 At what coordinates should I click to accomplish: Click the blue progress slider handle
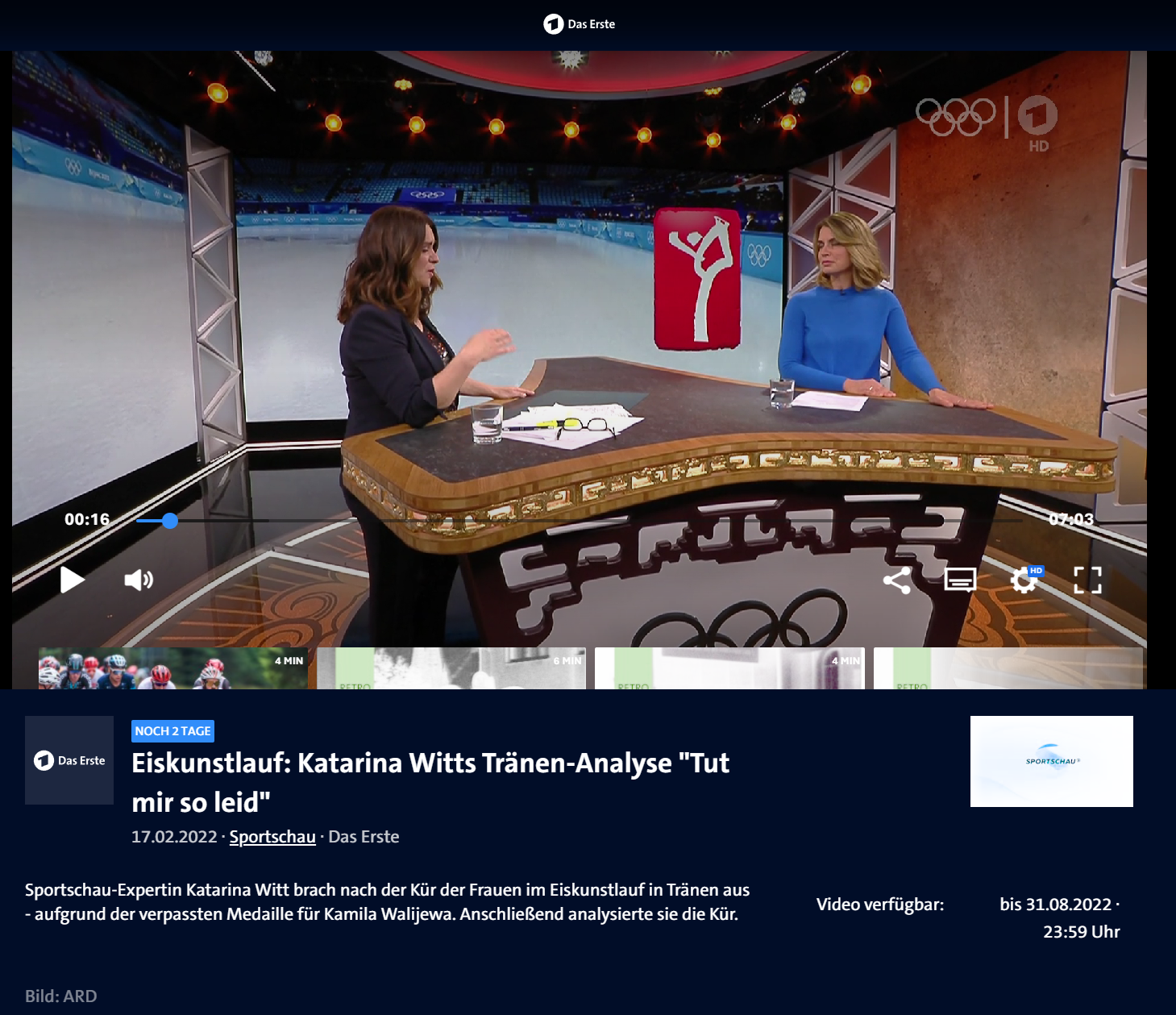coord(169,521)
